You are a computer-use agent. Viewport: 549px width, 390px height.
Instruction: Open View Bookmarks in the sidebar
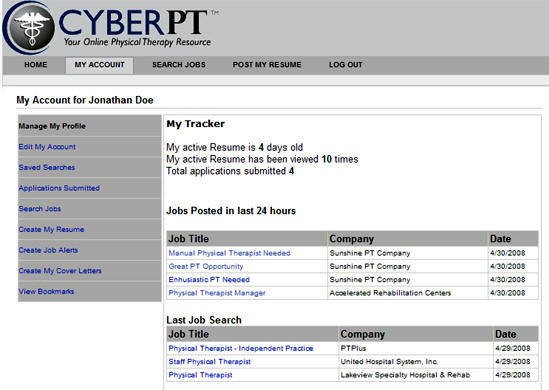(x=46, y=291)
